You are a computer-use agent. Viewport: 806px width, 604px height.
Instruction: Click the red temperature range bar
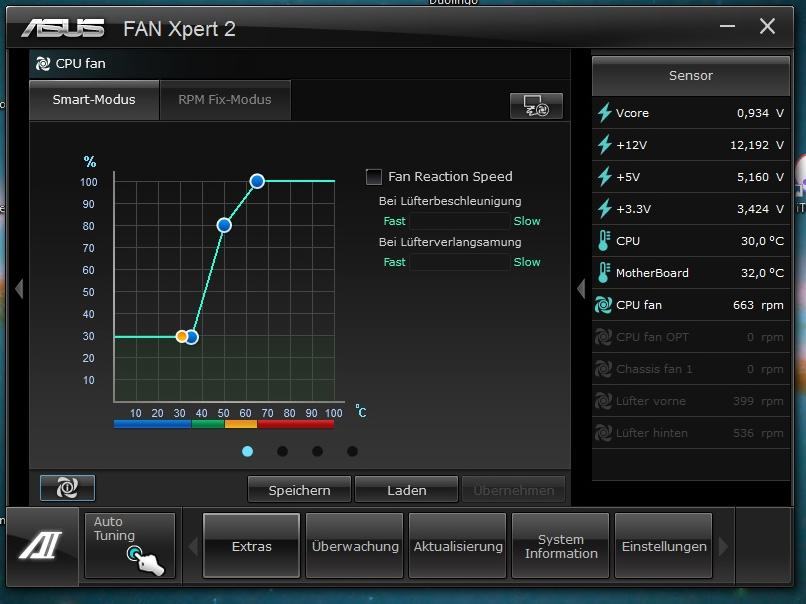296,424
